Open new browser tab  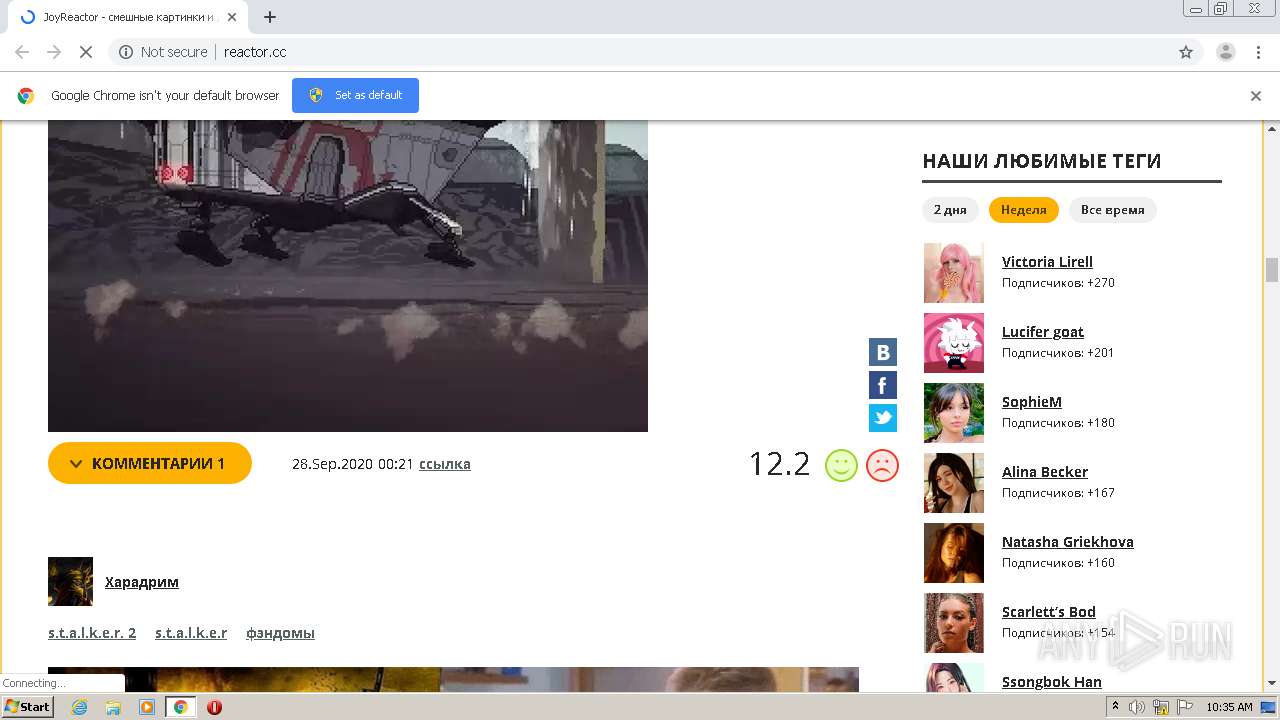(x=270, y=17)
